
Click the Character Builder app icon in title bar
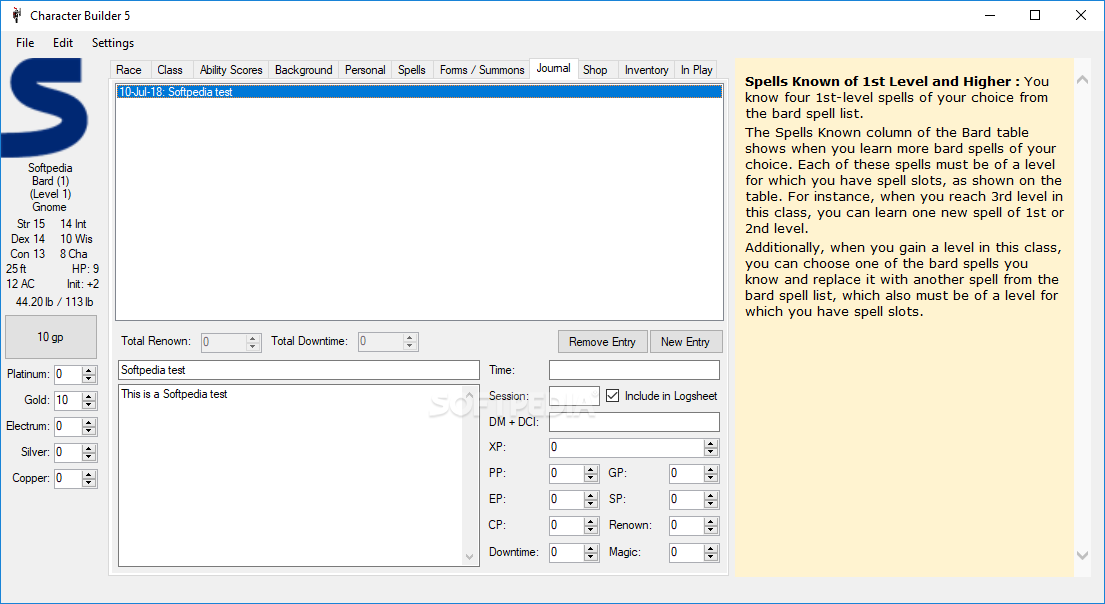[17, 15]
